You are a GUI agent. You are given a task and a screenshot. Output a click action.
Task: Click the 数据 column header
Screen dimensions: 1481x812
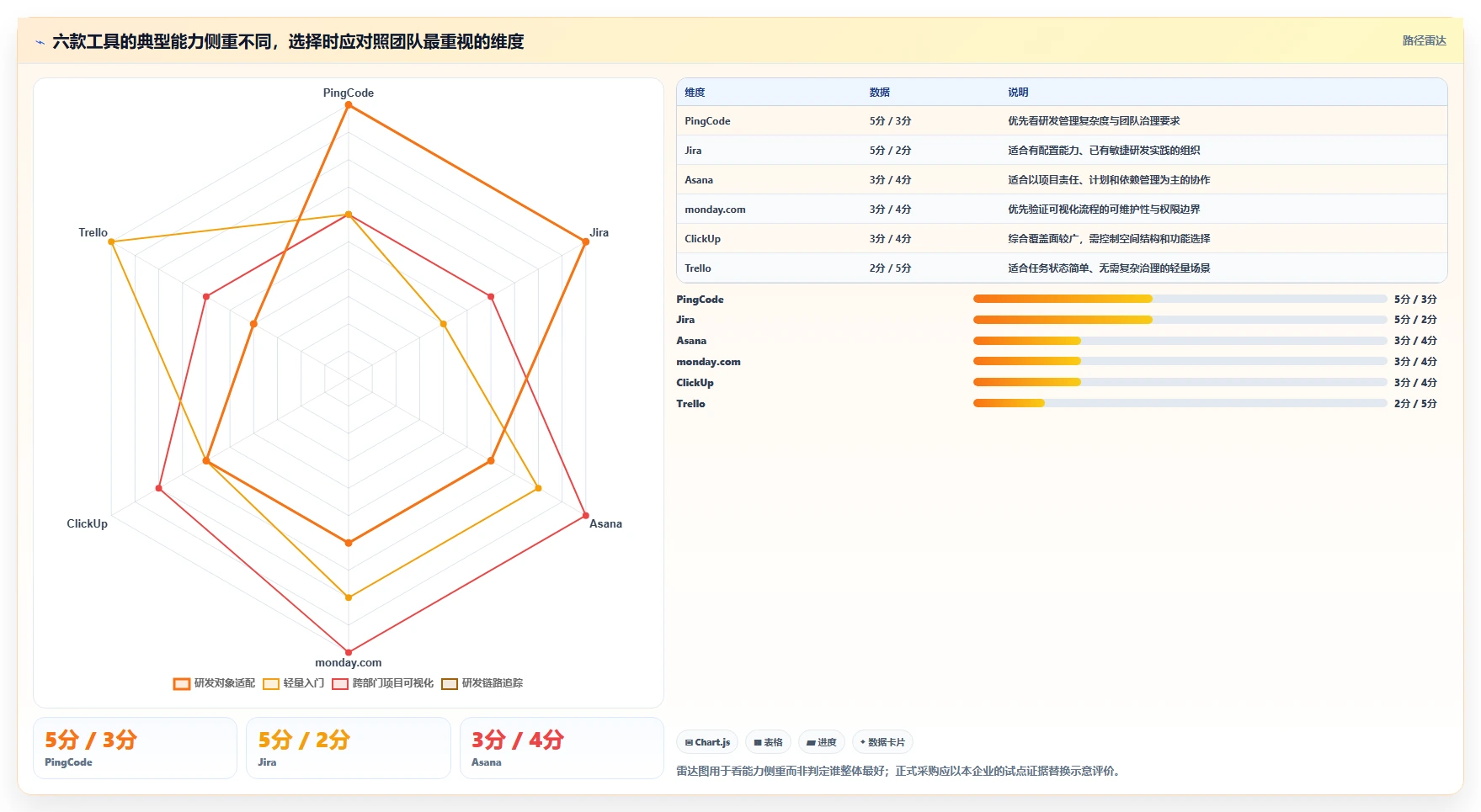point(880,93)
